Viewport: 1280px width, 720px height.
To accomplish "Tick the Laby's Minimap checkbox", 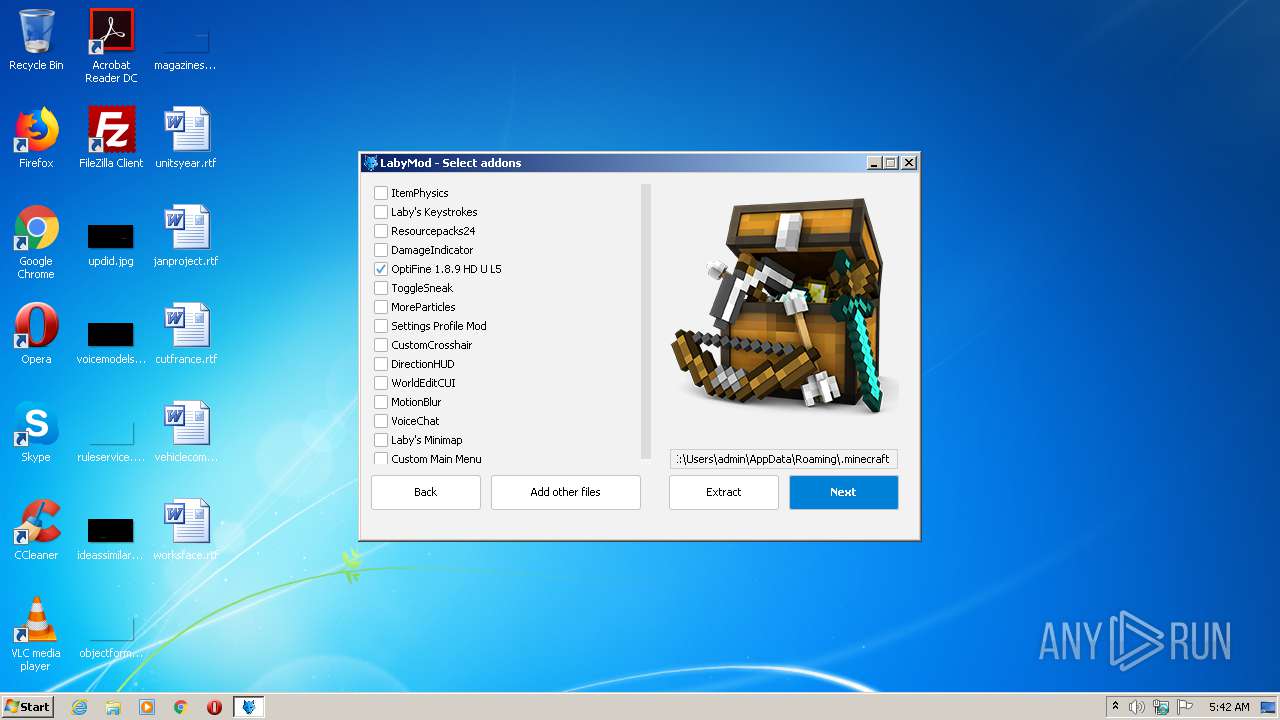I will pos(381,440).
